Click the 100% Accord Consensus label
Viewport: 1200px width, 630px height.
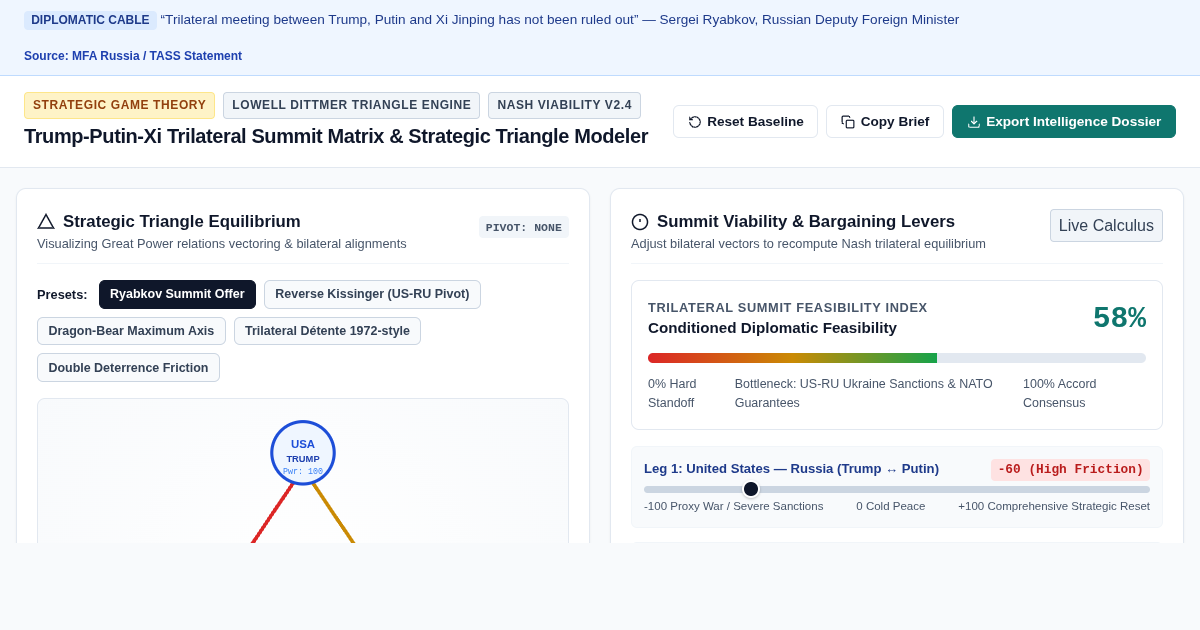click(1060, 393)
